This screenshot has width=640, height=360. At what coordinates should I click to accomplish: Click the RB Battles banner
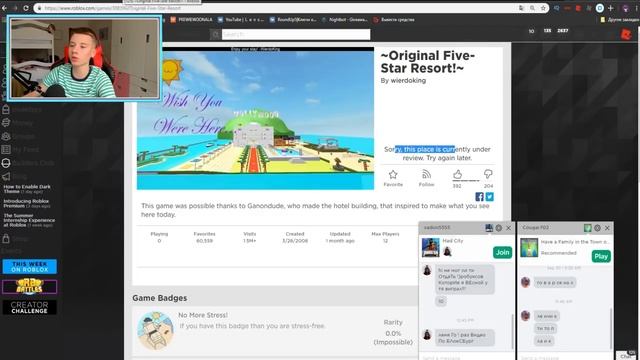tap(29, 286)
